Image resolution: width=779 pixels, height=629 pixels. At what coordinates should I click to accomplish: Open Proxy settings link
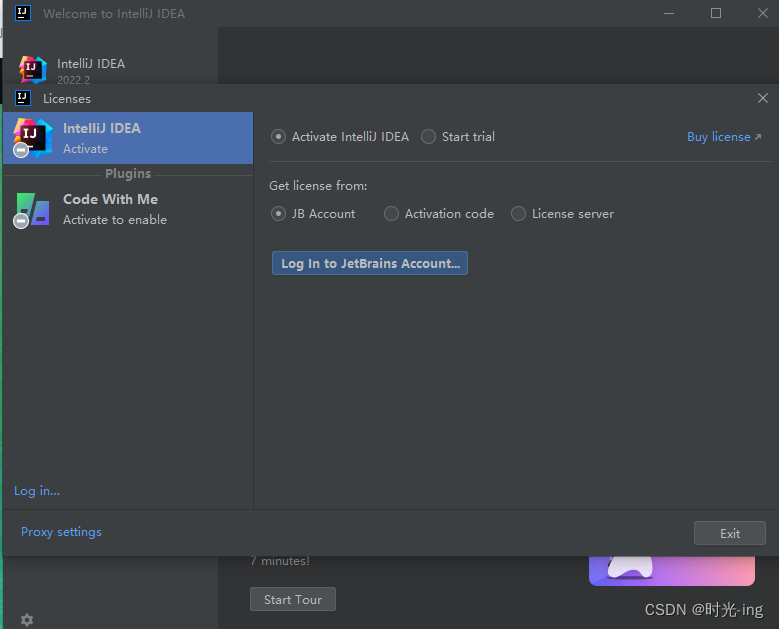click(61, 532)
